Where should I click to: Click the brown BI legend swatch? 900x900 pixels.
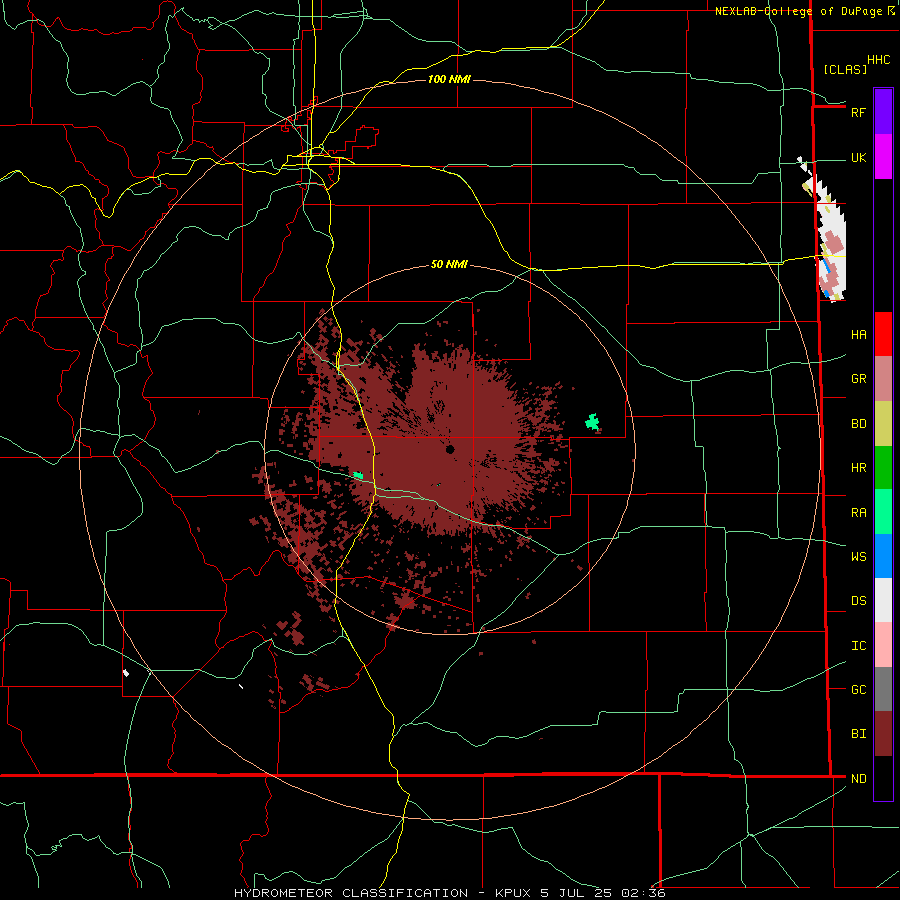pyautogui.click(x=883, y=734)
